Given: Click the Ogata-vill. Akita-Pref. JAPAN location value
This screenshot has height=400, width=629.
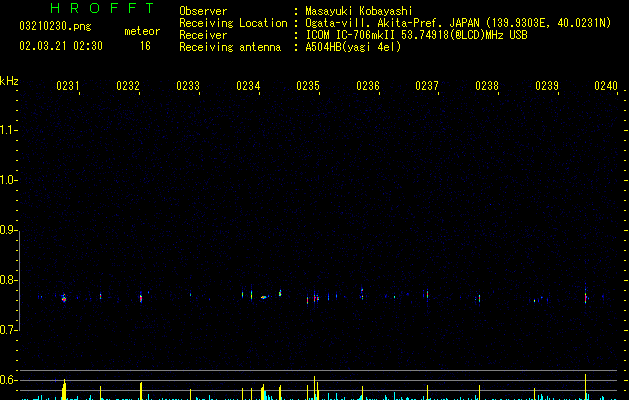Looking at the screenshot, I should pyautogui.click(x=458, y=23).
